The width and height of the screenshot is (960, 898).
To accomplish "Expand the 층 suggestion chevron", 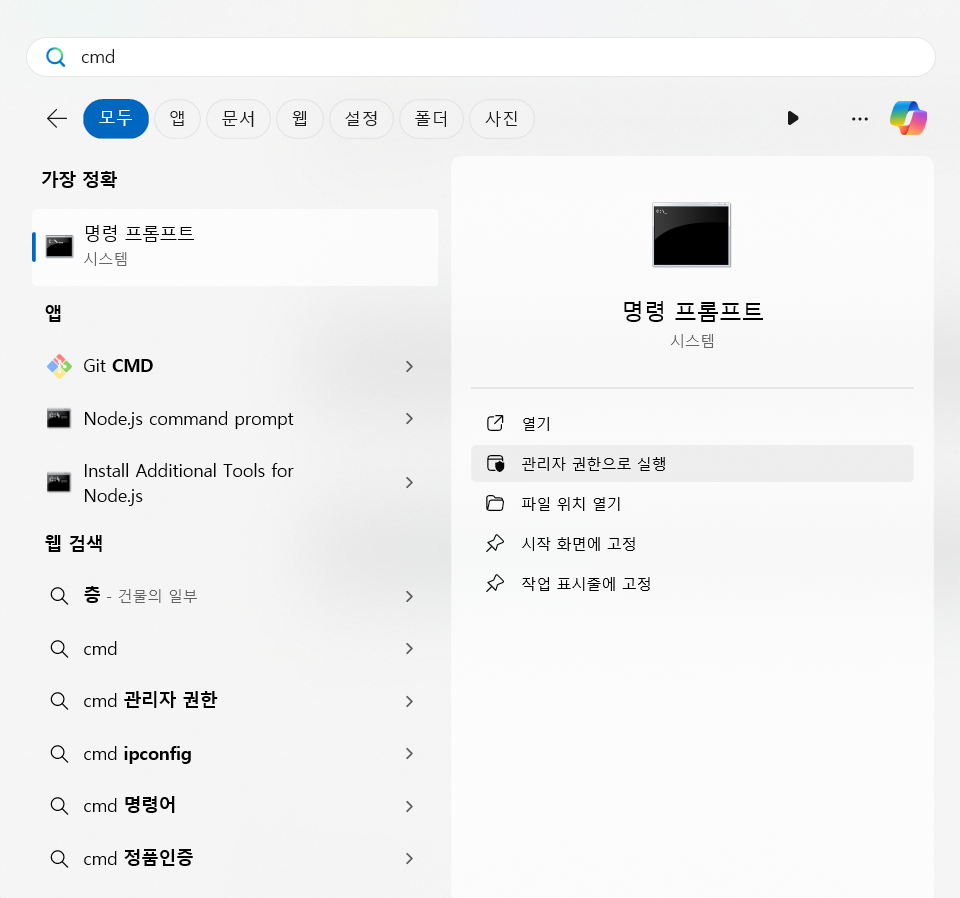I will (410, 596).
